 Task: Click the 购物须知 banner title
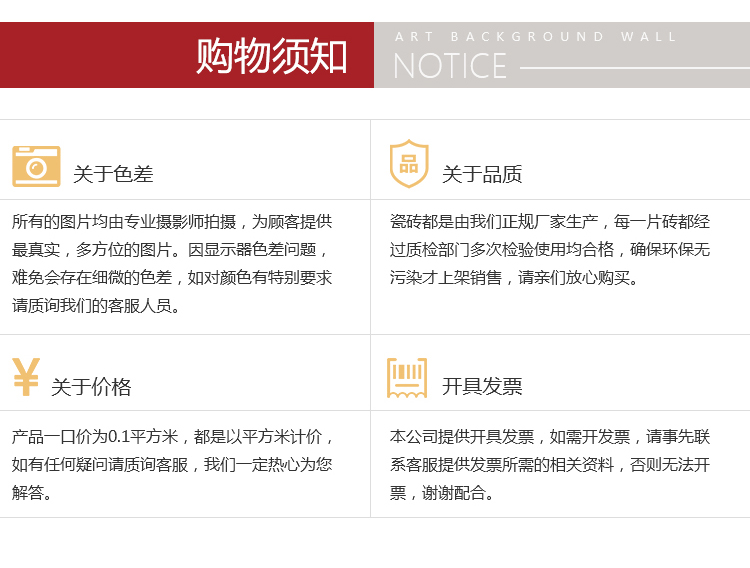coord(271,56)
